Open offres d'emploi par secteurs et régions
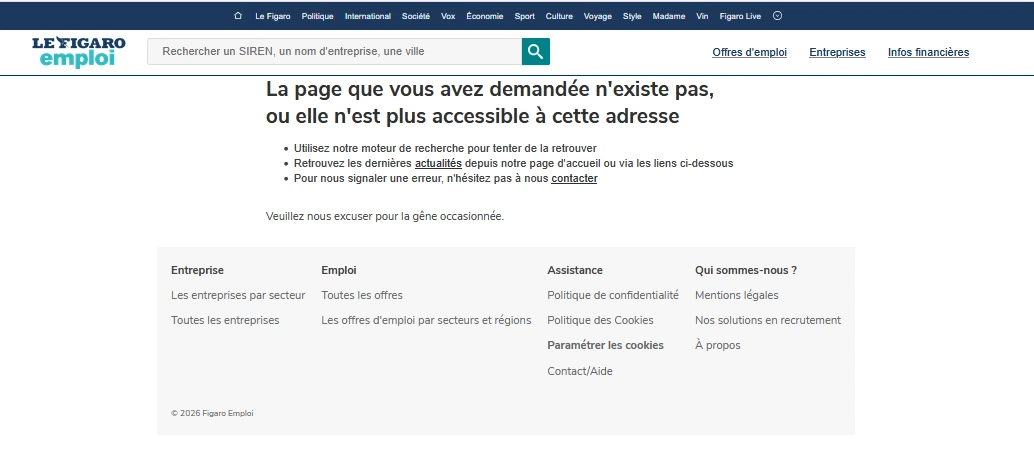This screenshot has height=449, width=1034. [x=426, y=320]
